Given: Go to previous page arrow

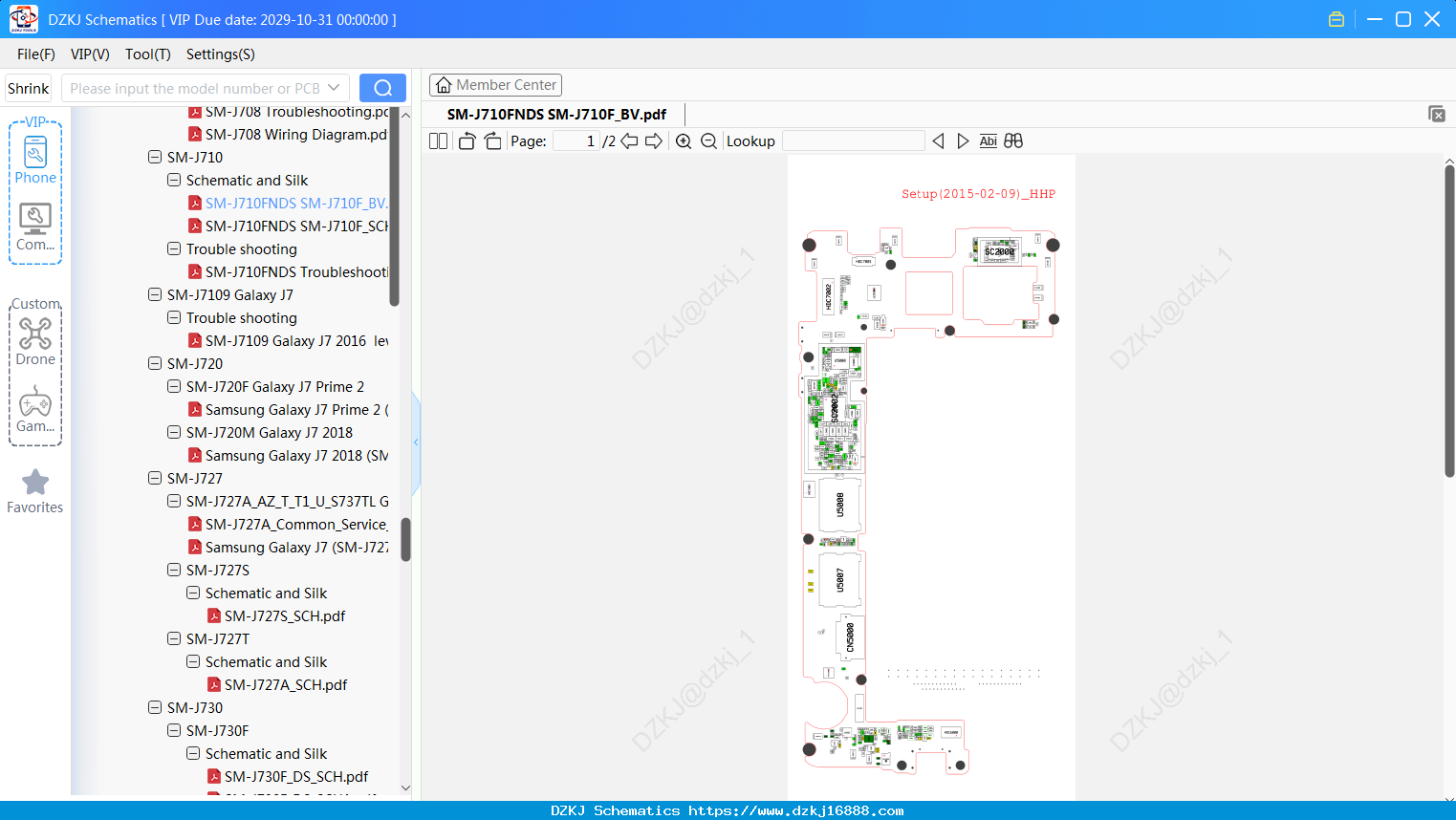Looking at the screenshot, I should pos(629,141).
